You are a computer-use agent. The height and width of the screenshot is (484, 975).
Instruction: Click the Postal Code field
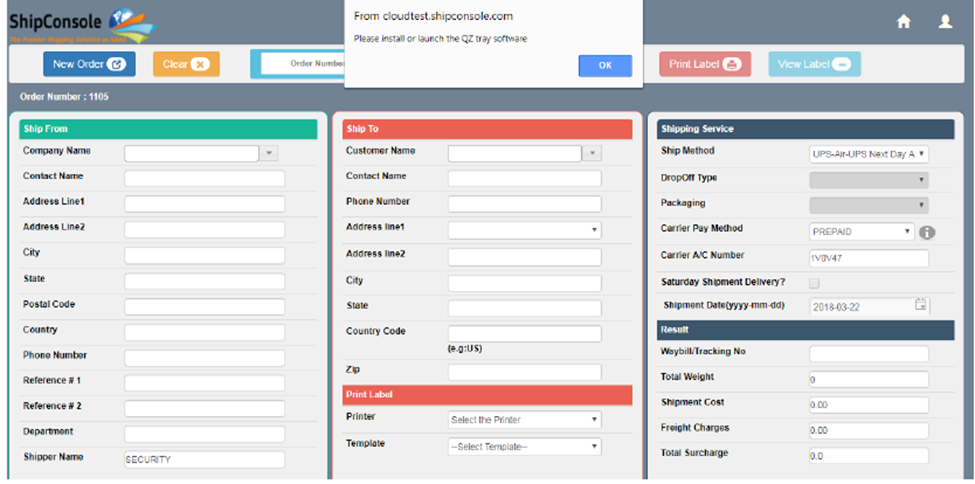click(x=205, y=307)
